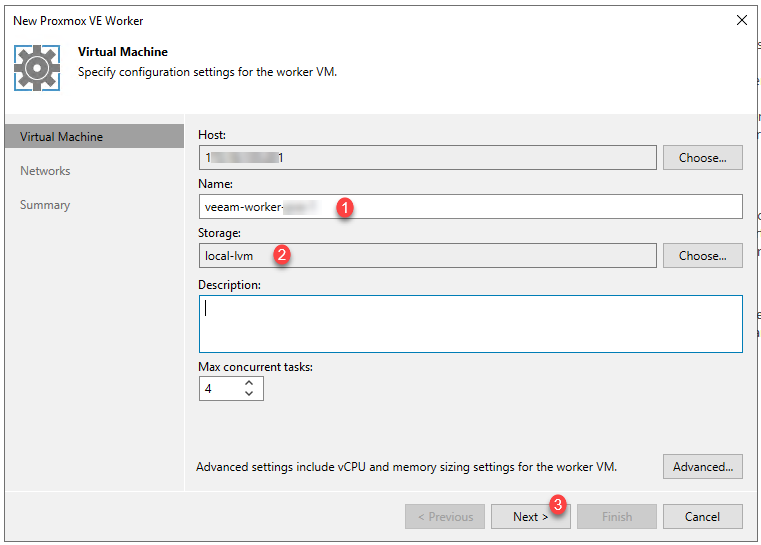Decrease max concurrent tasks
The image size is (761, 545).
(x=249, y=394)
